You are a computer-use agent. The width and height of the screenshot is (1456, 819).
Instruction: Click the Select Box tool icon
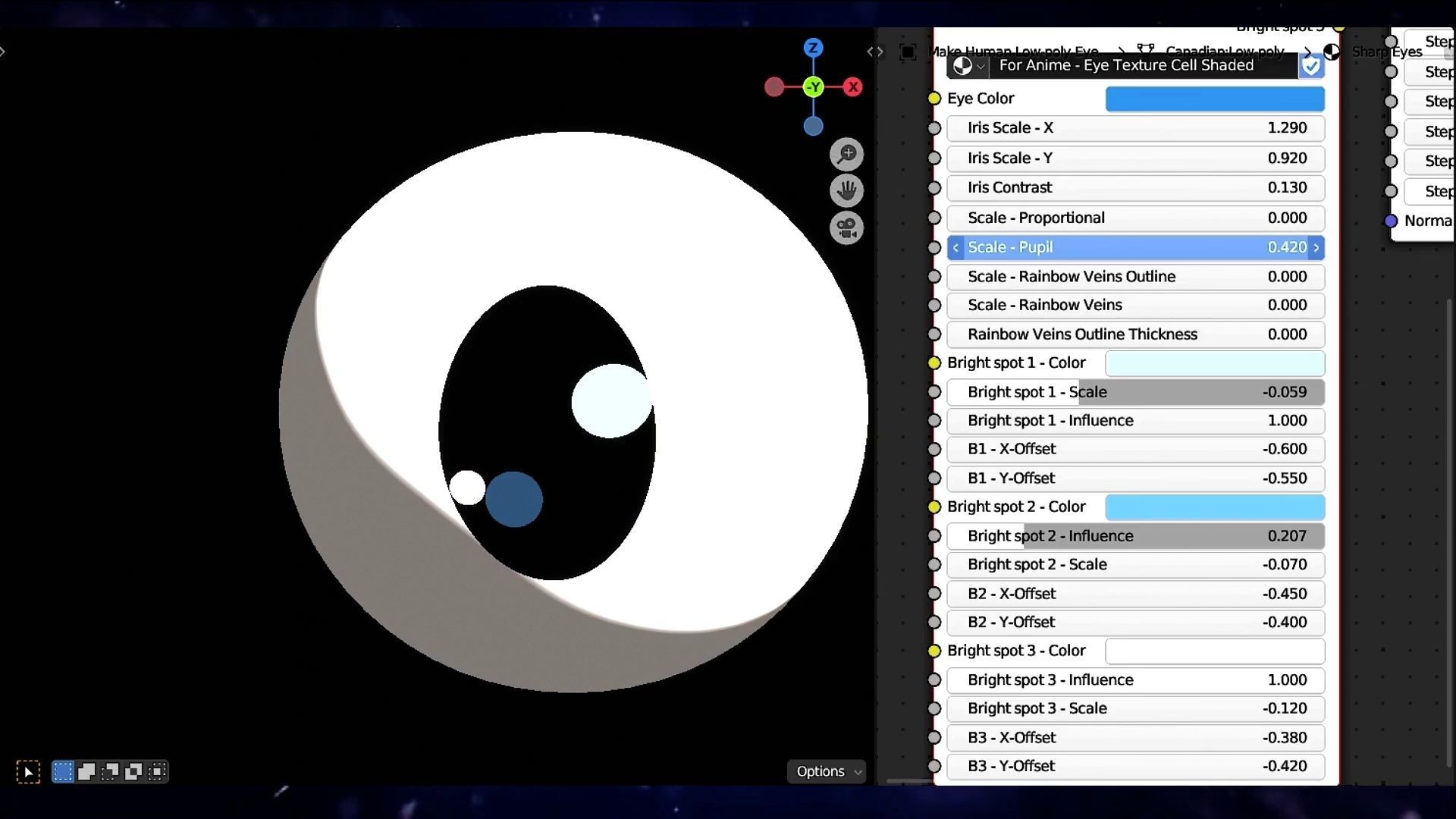[x=28, y=772]
